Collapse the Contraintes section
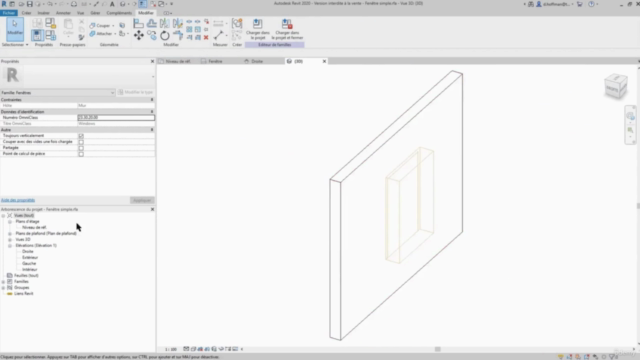The width and height of the screenshot is (640, 360). click(152, 100)
